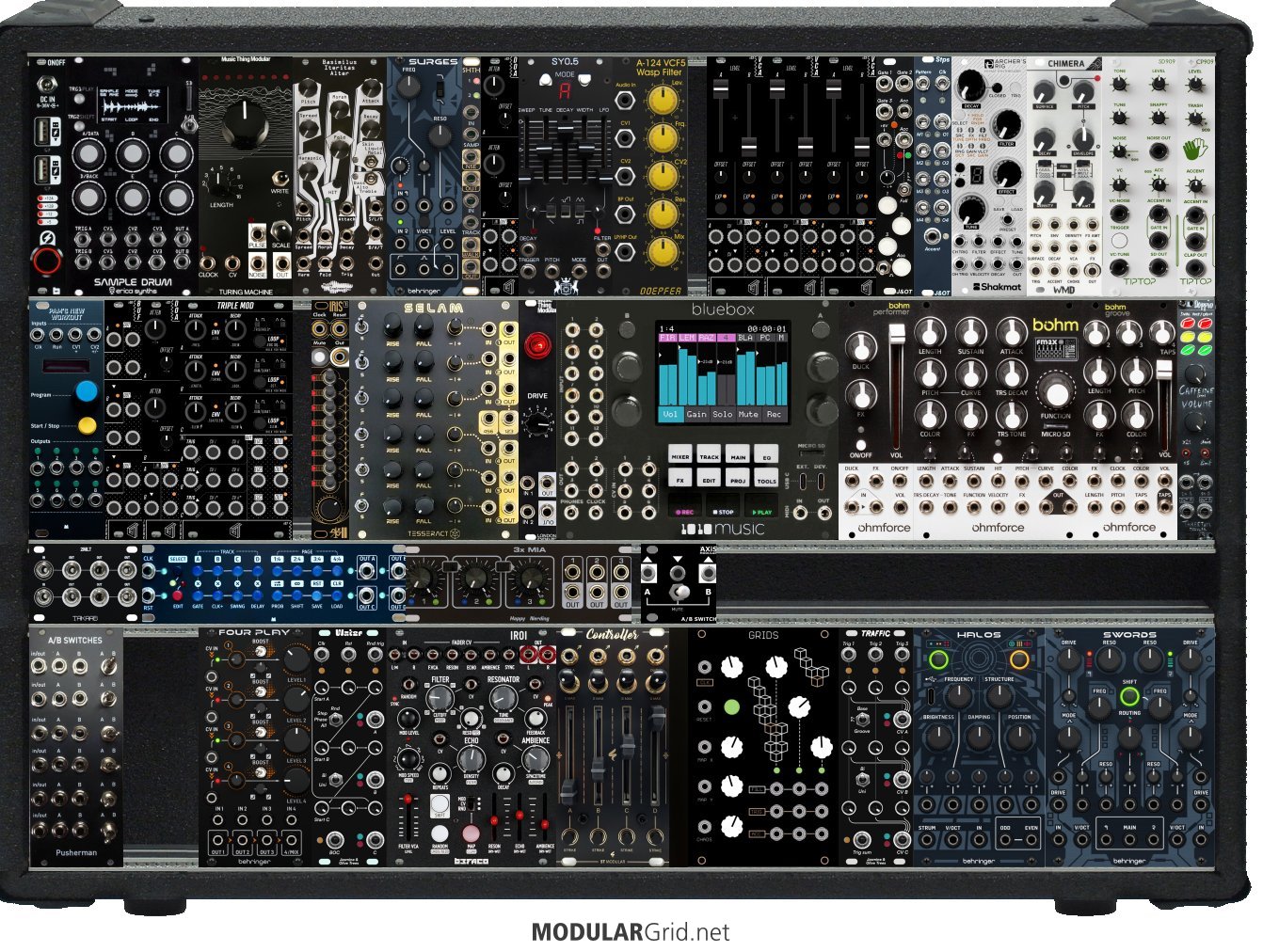
Task: Click knob 2 on the 3x MIA module
Action: [475, 579]
